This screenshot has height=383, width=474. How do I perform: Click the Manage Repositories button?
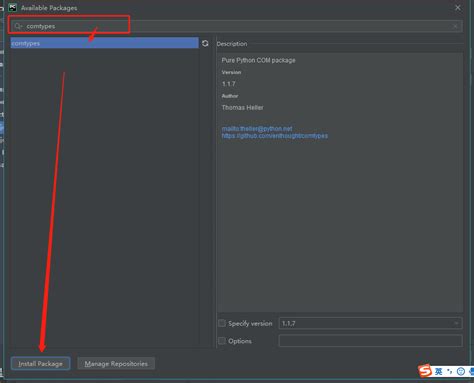coord(116,363)
